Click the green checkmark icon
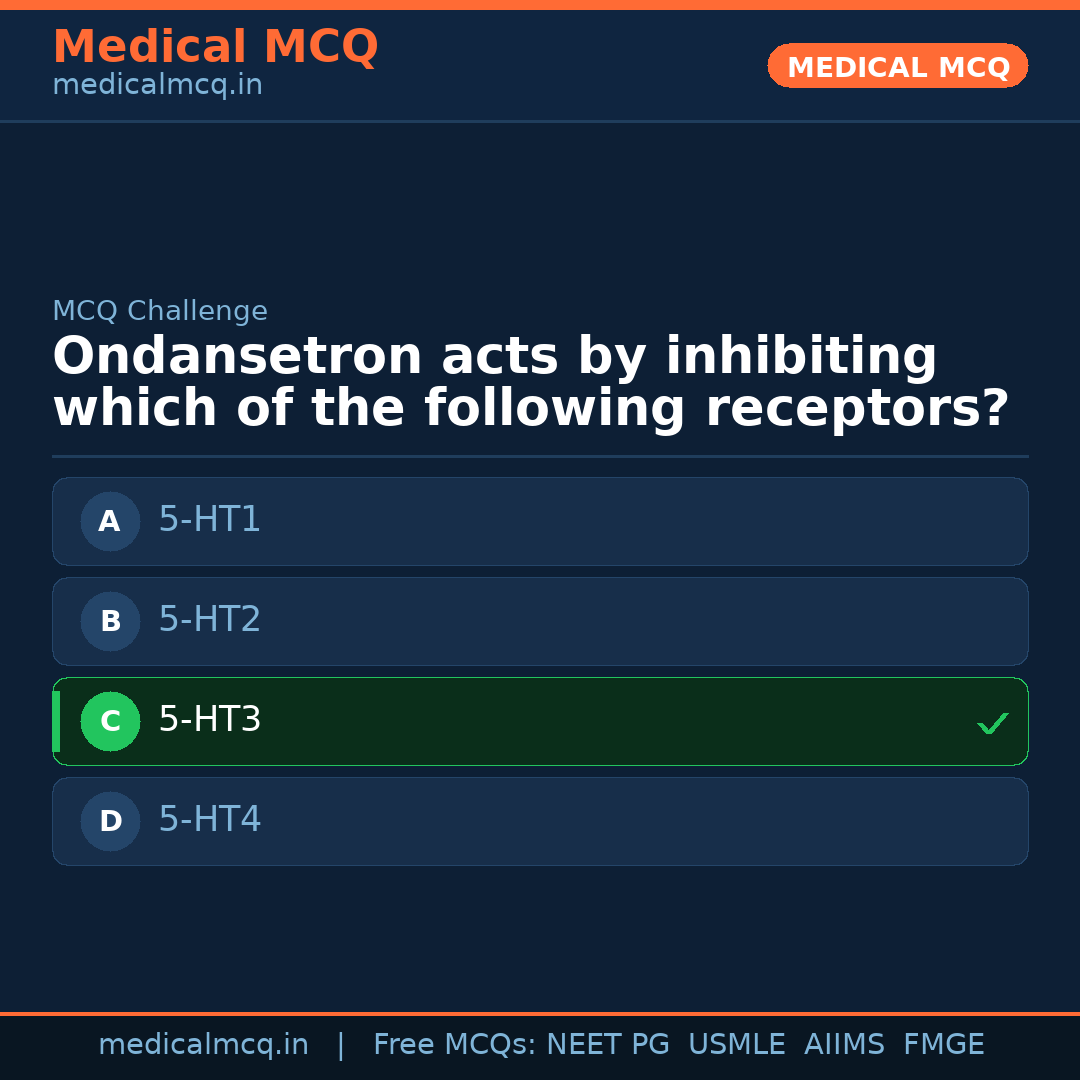The height and width of the screenshot is (1080, 1080). point(992,723)
